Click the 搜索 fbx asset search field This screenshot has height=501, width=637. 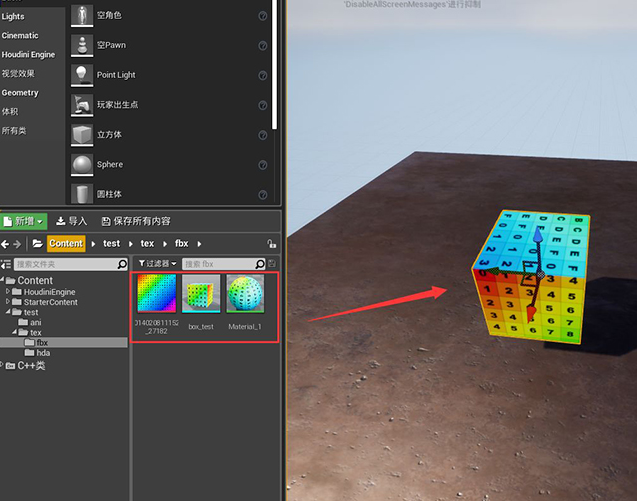pos(222,263)
